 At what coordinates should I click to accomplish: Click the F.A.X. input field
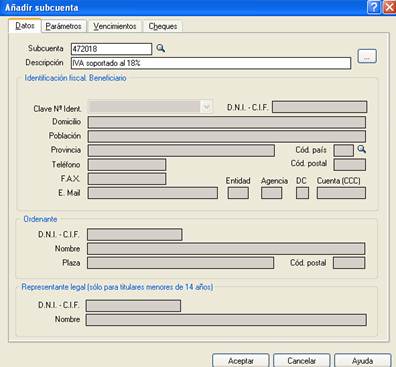click(127, 179)
